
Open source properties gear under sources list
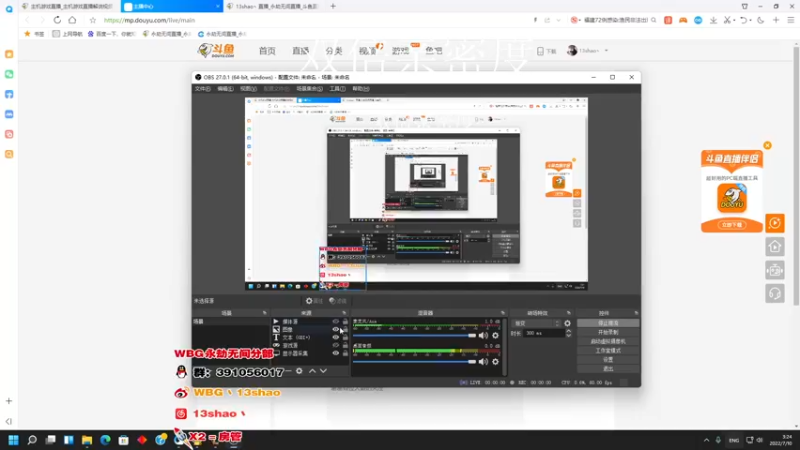pos(299,371)
